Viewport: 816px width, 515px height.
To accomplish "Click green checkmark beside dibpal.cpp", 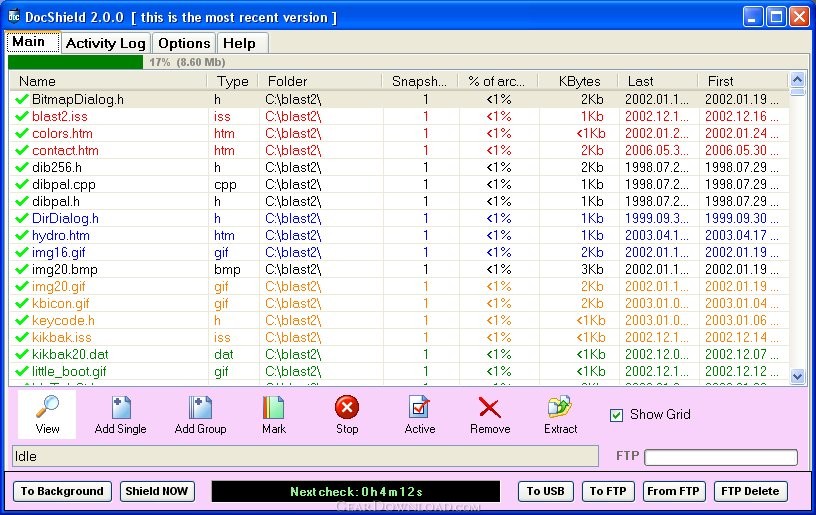I will click(x=22, y=184).
